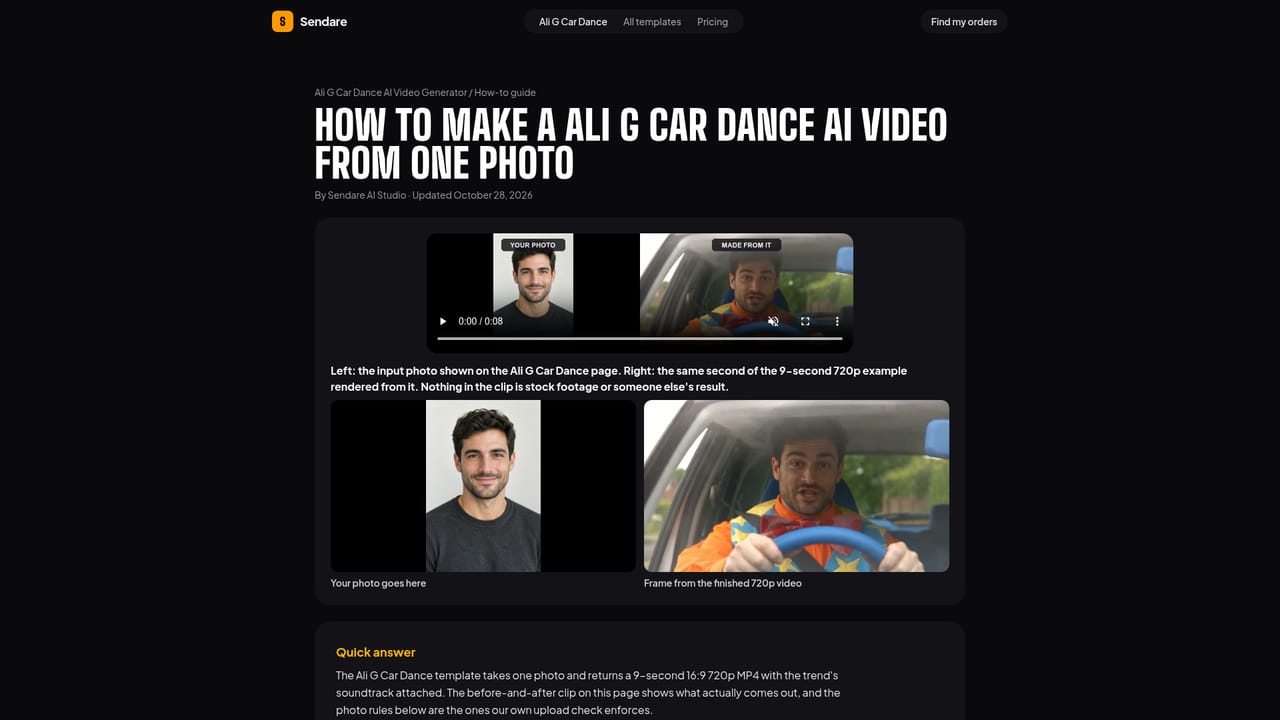The width and height of the screenshot is (1280, 720).
Task: Go to All templates
Action: 652,22
